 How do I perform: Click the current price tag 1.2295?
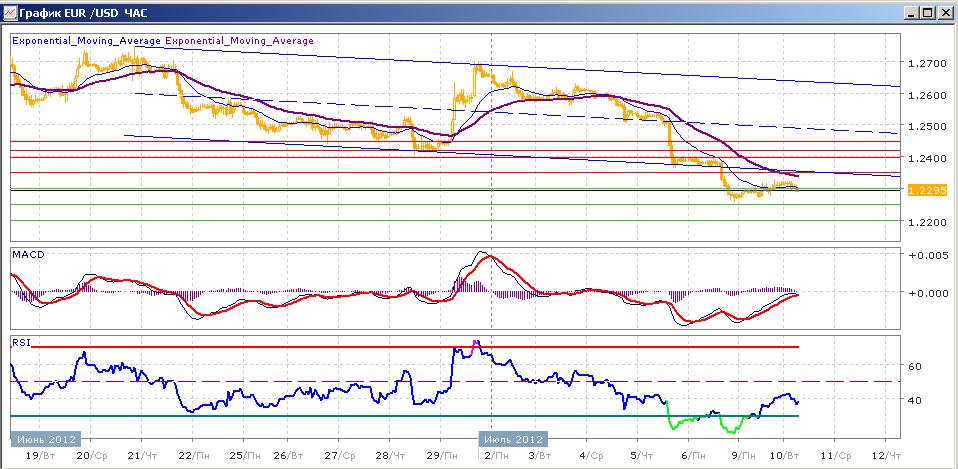pos(927,190)
